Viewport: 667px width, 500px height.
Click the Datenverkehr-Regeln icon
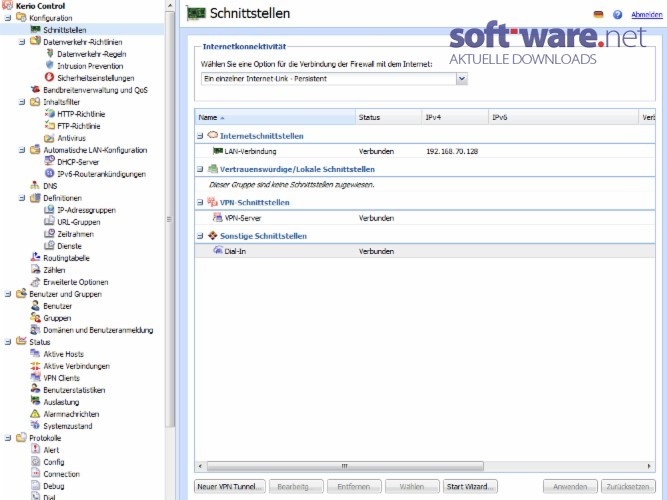click(x=50, y=54)
